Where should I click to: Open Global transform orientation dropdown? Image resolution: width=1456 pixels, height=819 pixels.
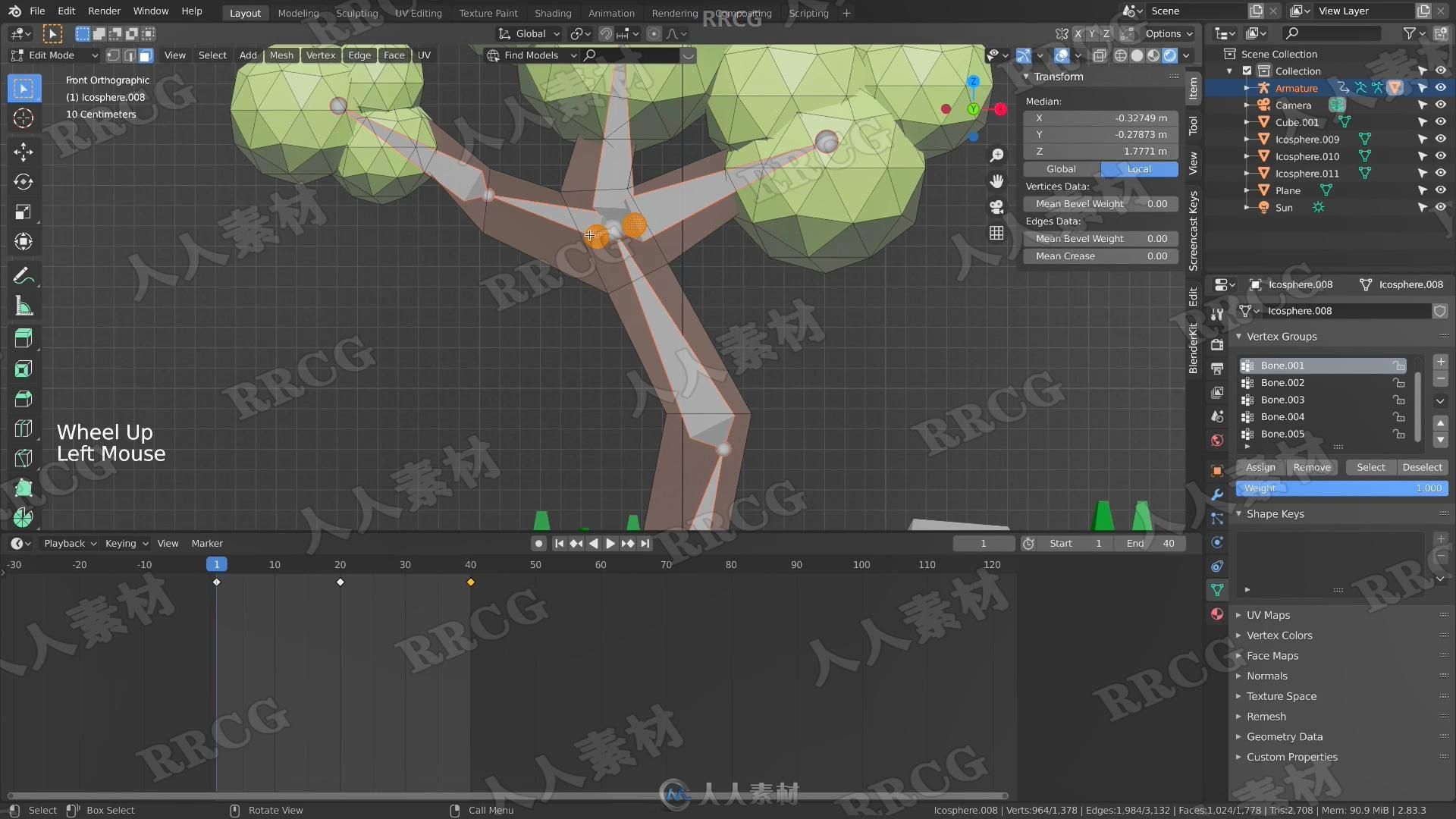tap(529, 34)
